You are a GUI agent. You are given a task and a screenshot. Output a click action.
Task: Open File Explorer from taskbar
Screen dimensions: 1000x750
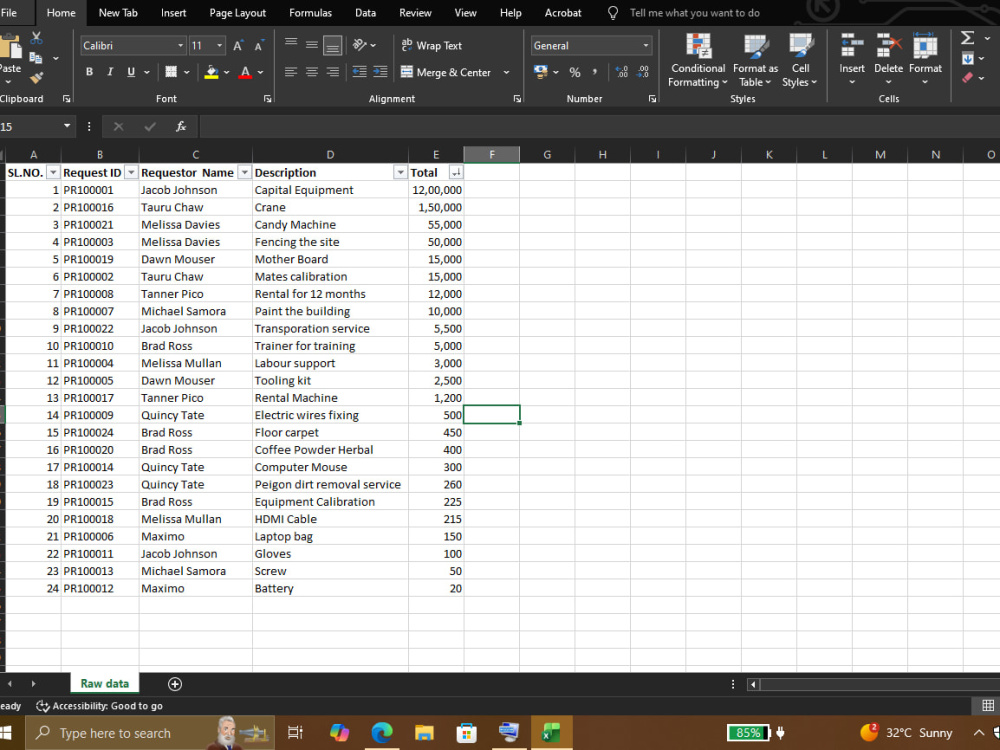[x=424, y=732]
